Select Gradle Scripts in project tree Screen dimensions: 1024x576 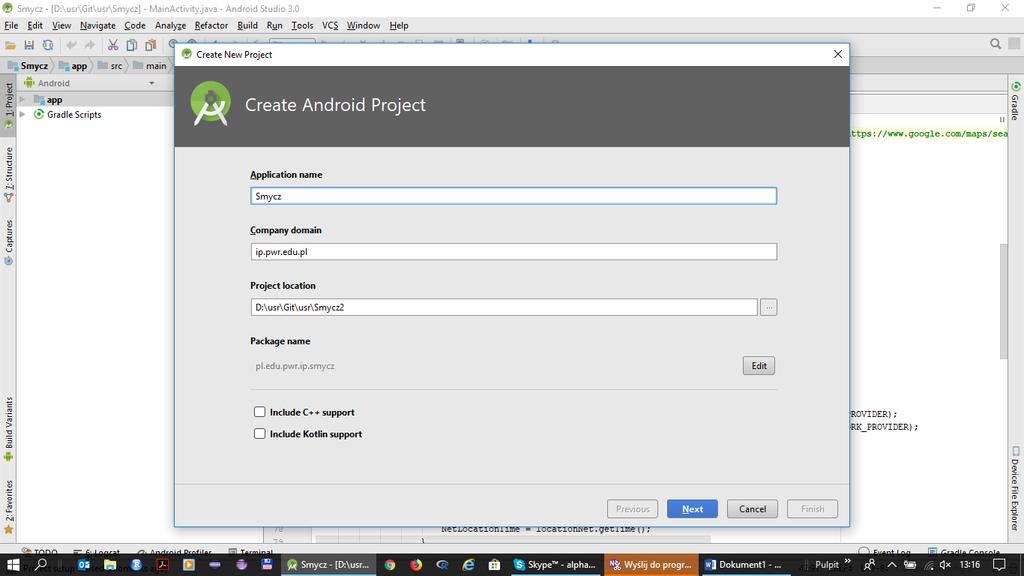[x=74, y=114]
